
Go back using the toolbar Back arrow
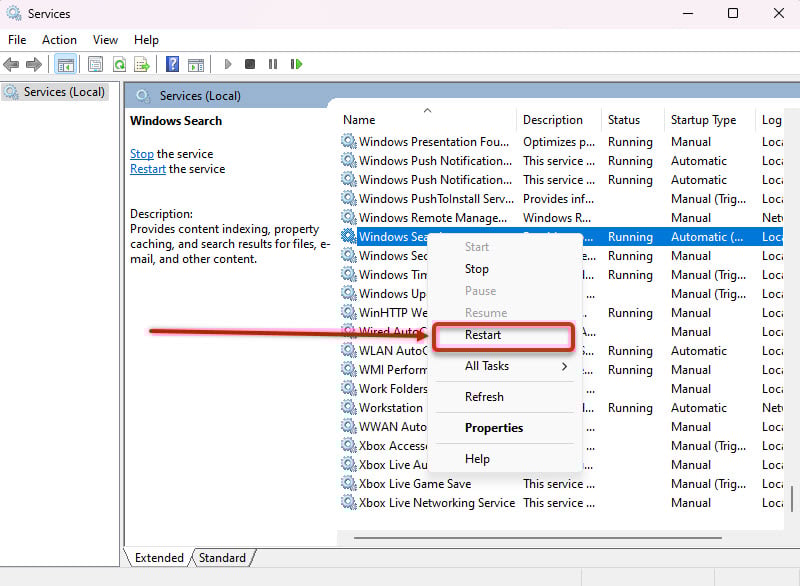(11, 64)
